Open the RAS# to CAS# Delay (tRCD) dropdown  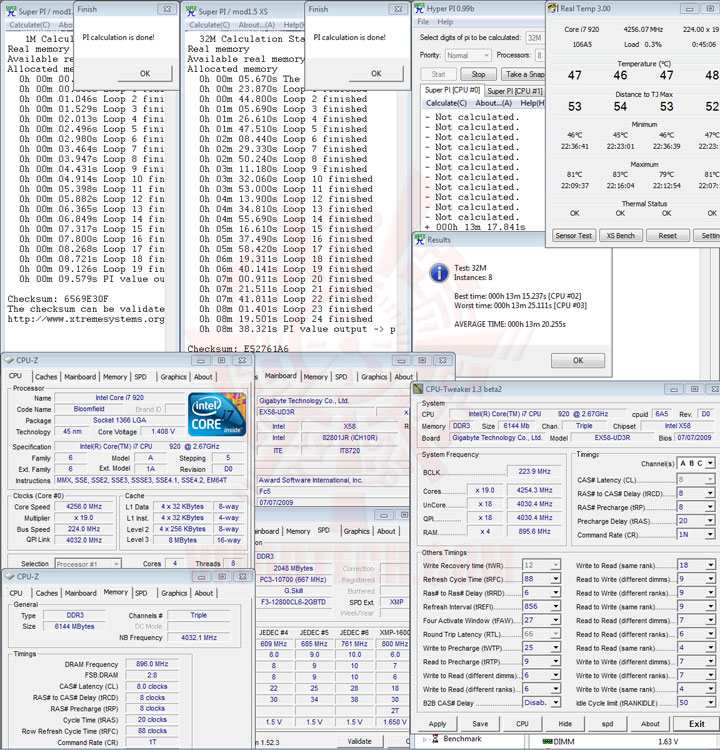click(710, 493)
